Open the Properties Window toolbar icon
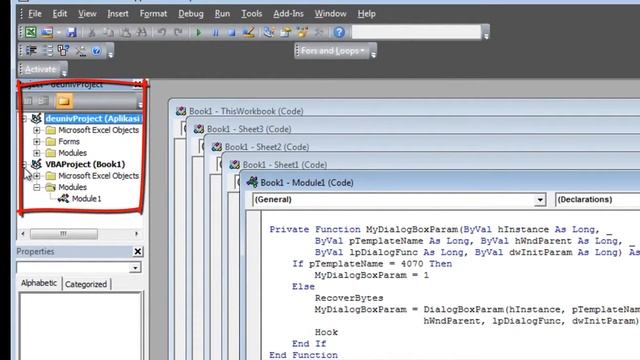 click(x=285, y=32)
